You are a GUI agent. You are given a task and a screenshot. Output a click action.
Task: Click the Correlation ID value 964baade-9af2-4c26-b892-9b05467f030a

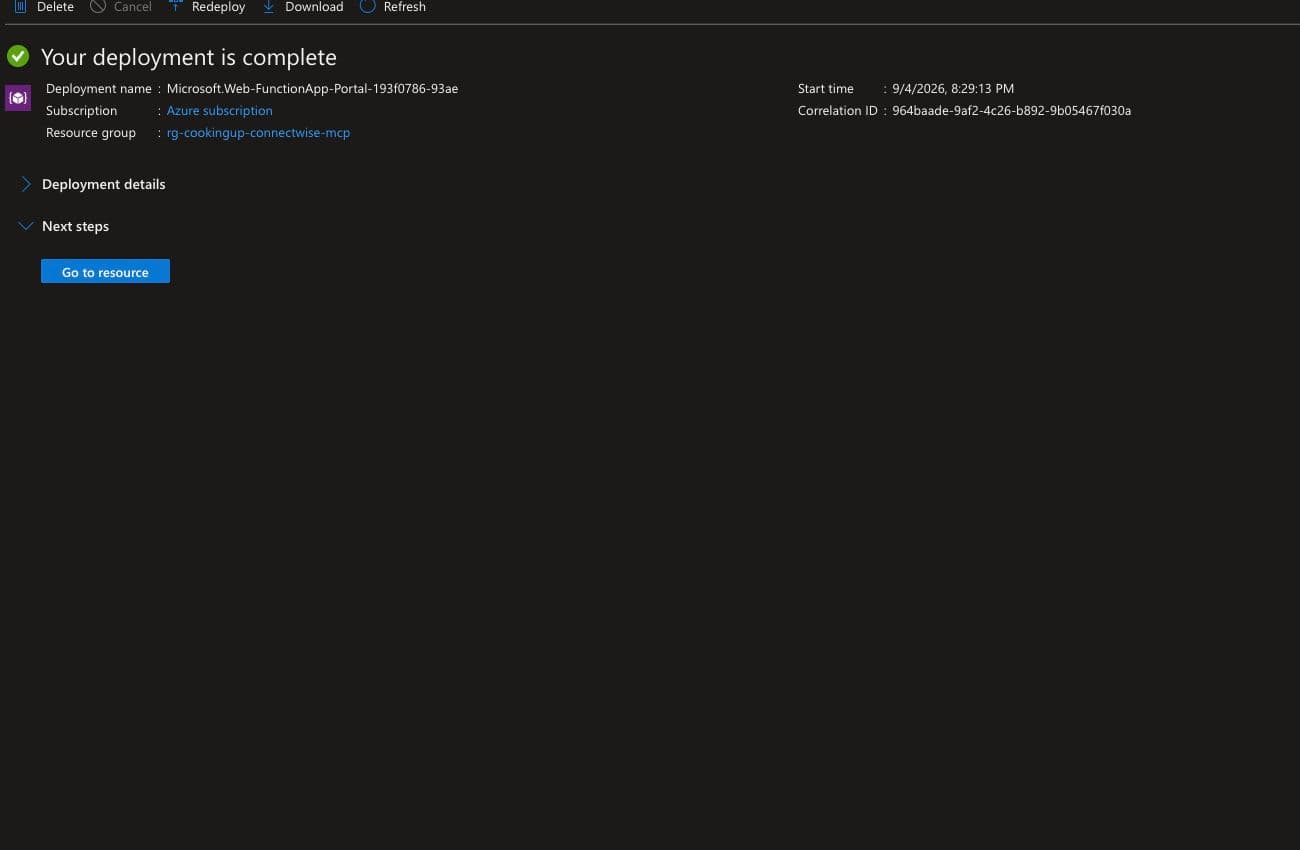click(1011, 111)
